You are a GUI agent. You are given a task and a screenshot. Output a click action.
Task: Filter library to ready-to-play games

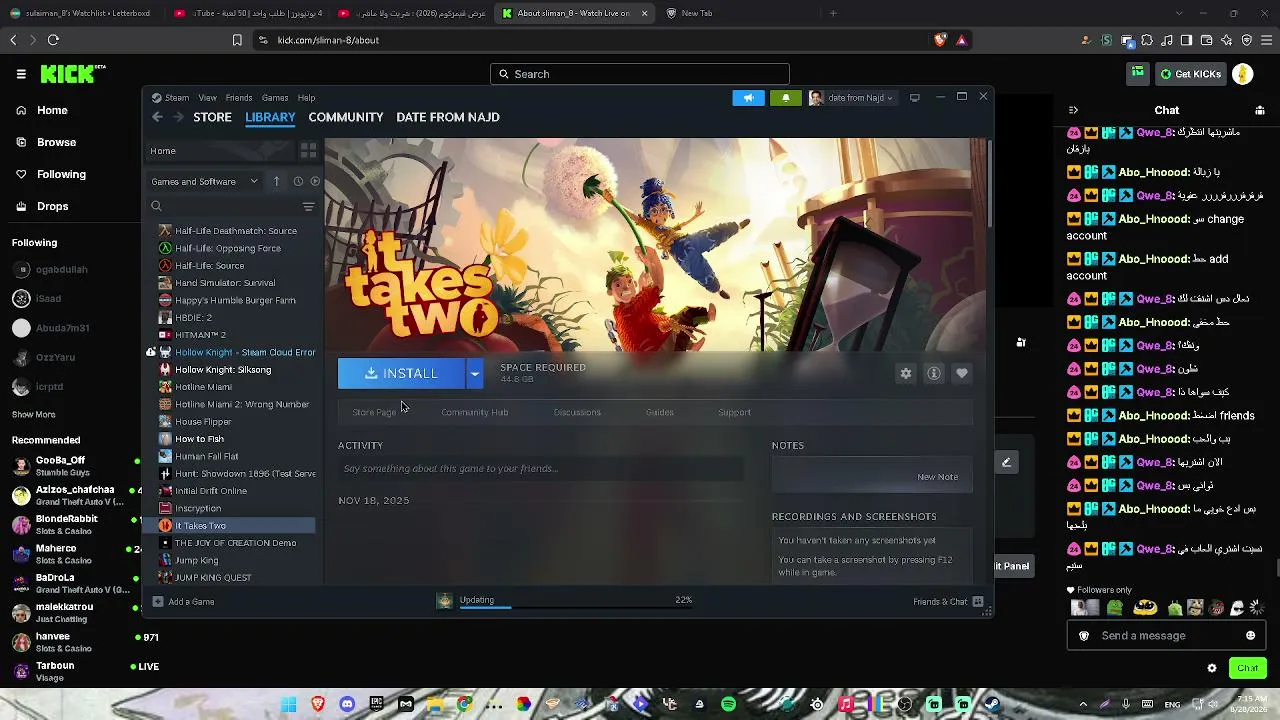click(315, 181)
